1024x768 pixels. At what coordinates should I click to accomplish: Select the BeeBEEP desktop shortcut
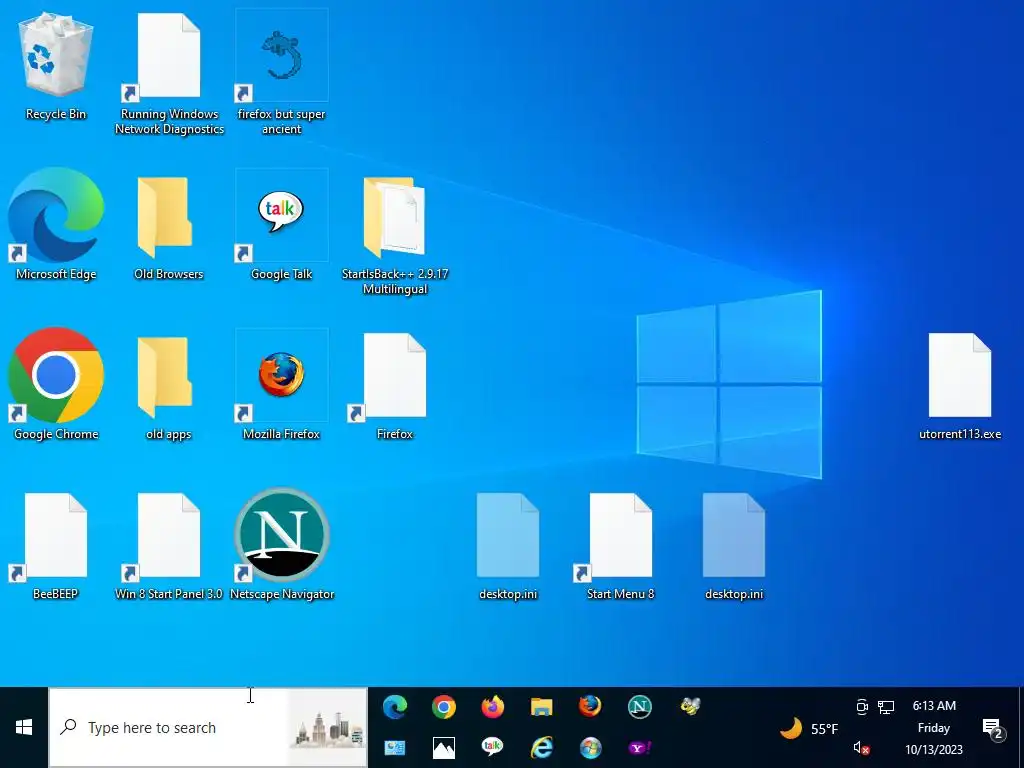(56, 545)
